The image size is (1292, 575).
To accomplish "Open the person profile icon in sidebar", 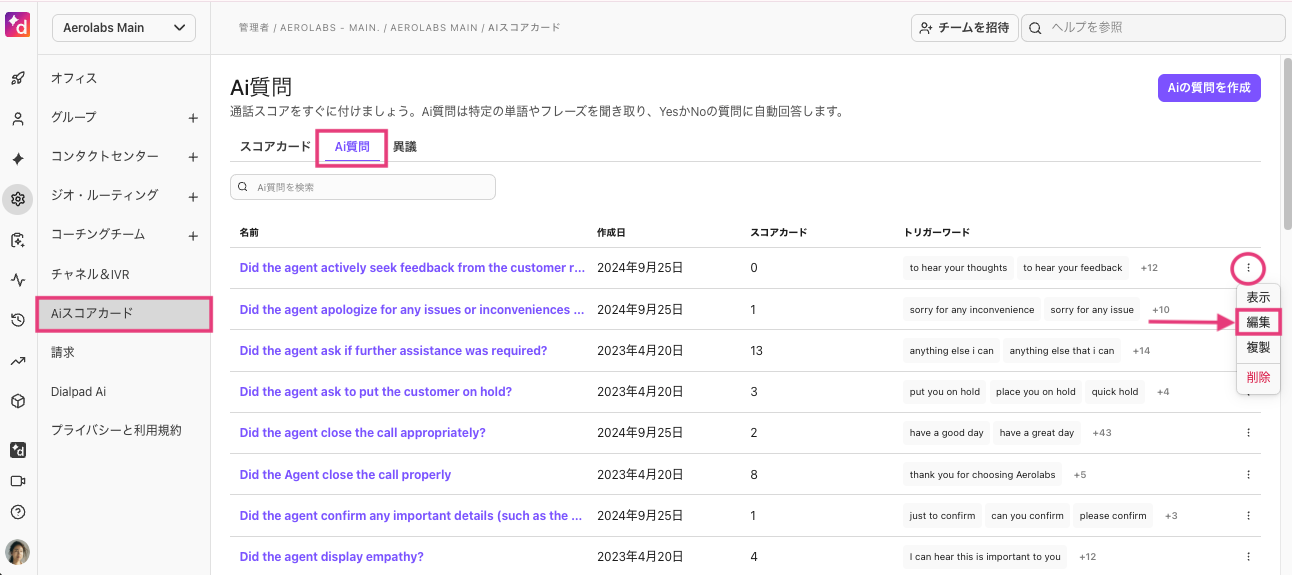I will point(17,119).
